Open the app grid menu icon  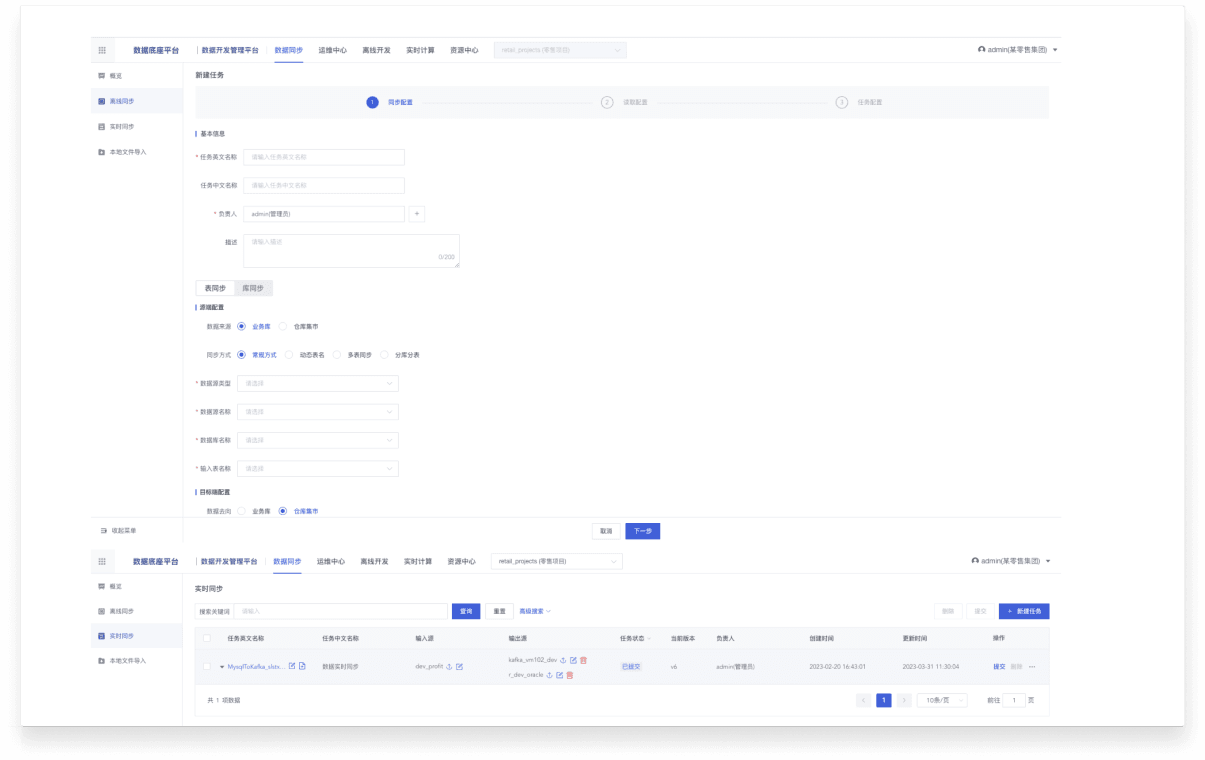pyautogui.click(x=102, y=50)
